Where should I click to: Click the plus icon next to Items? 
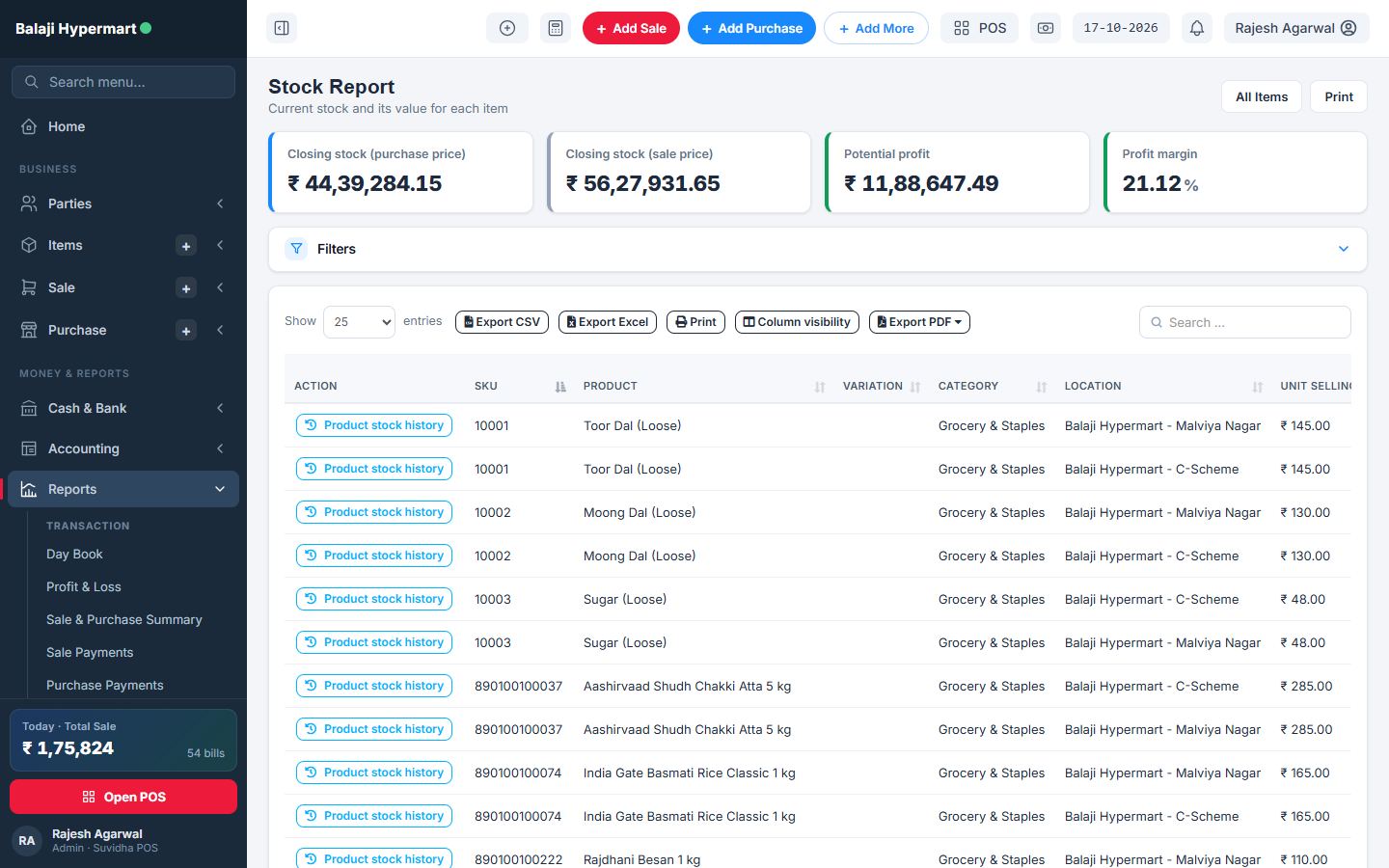point(186,246)
